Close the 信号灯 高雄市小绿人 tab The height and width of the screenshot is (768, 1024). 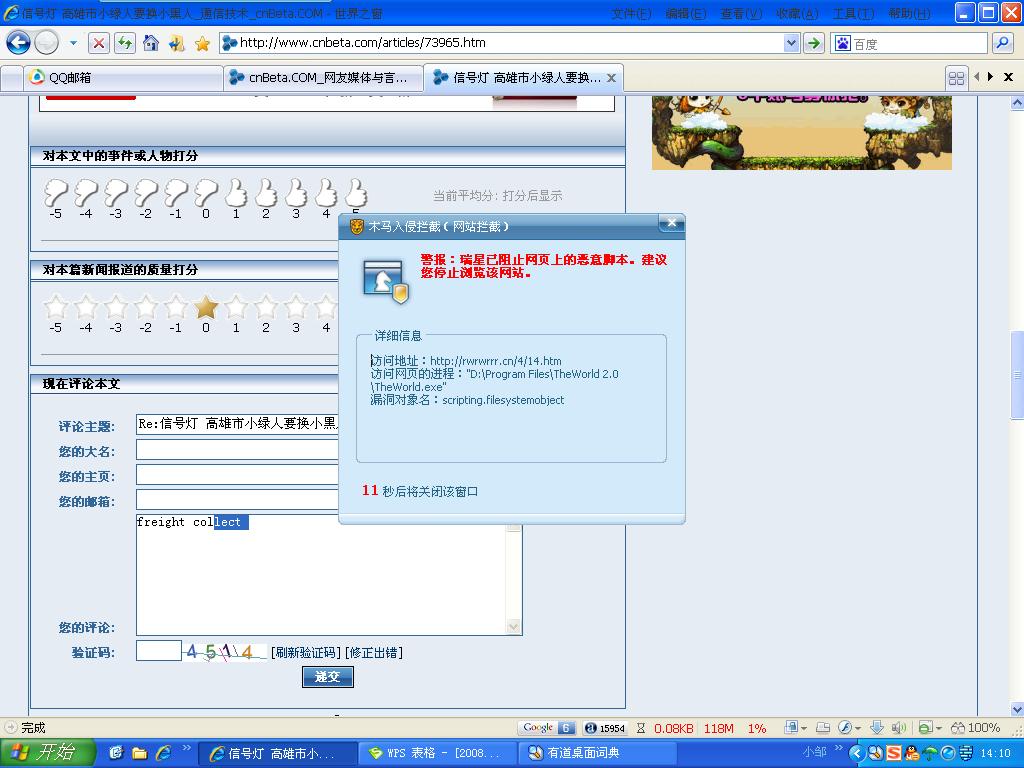coord(611,78)
